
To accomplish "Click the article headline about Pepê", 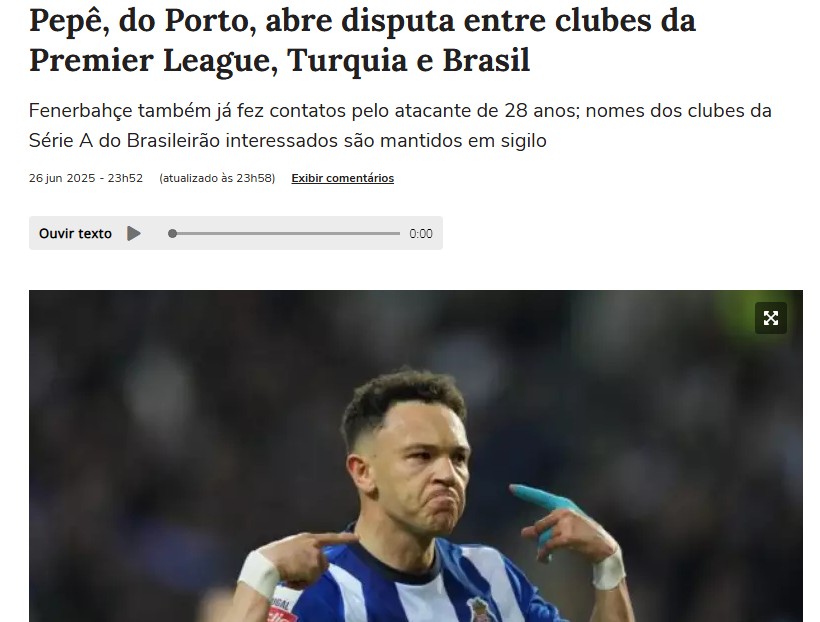I will pyautogui.click(x=362, y=40).
